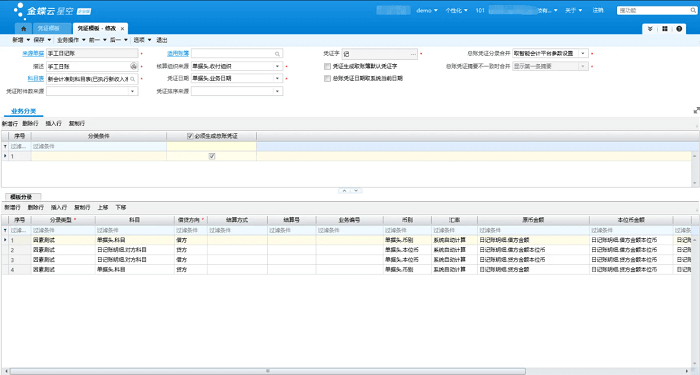Collapse header using double-chevron icon
The width and height of the screenshot is (700, 375).
pos(650,29)
